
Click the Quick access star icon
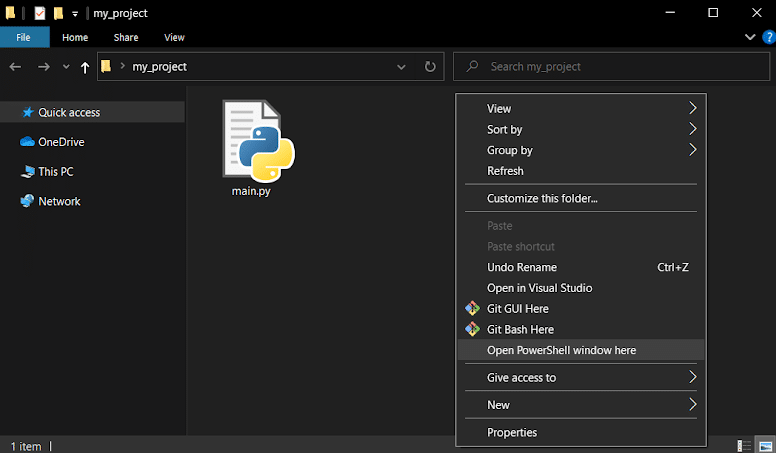click(28, 112)
